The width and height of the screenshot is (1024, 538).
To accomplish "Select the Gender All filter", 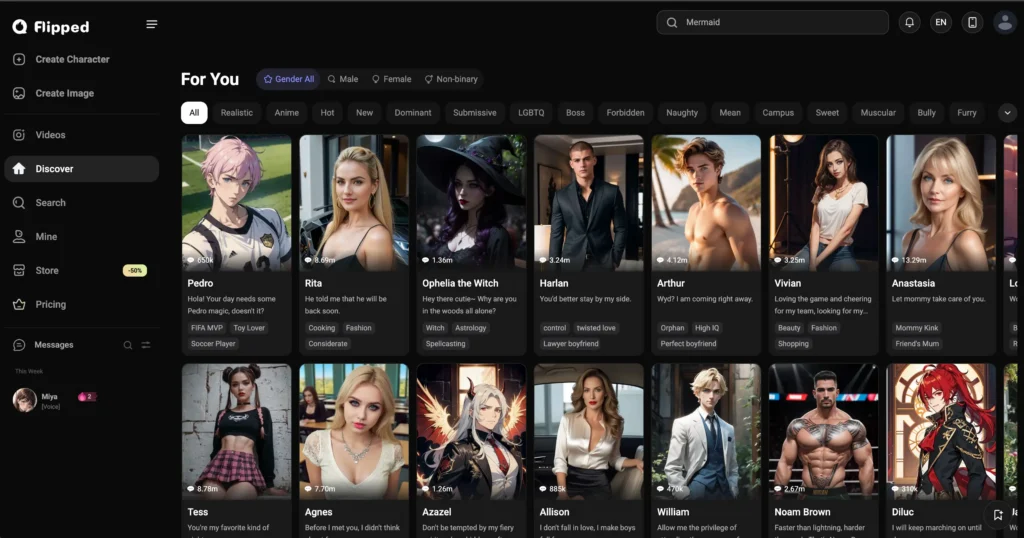I will 289,79.
